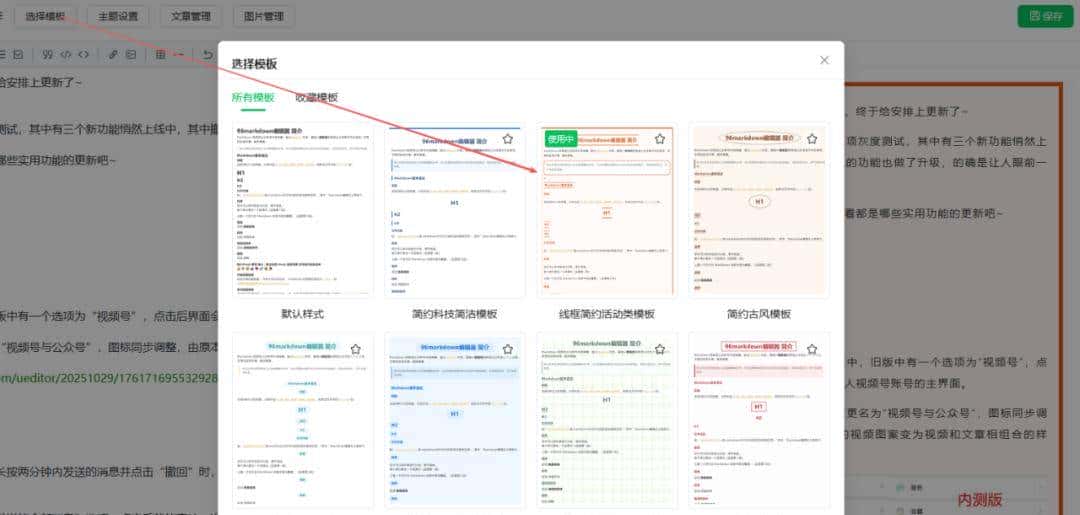
Task: Insert a link from editor toolbar
Action: click(x=114, y=54)
